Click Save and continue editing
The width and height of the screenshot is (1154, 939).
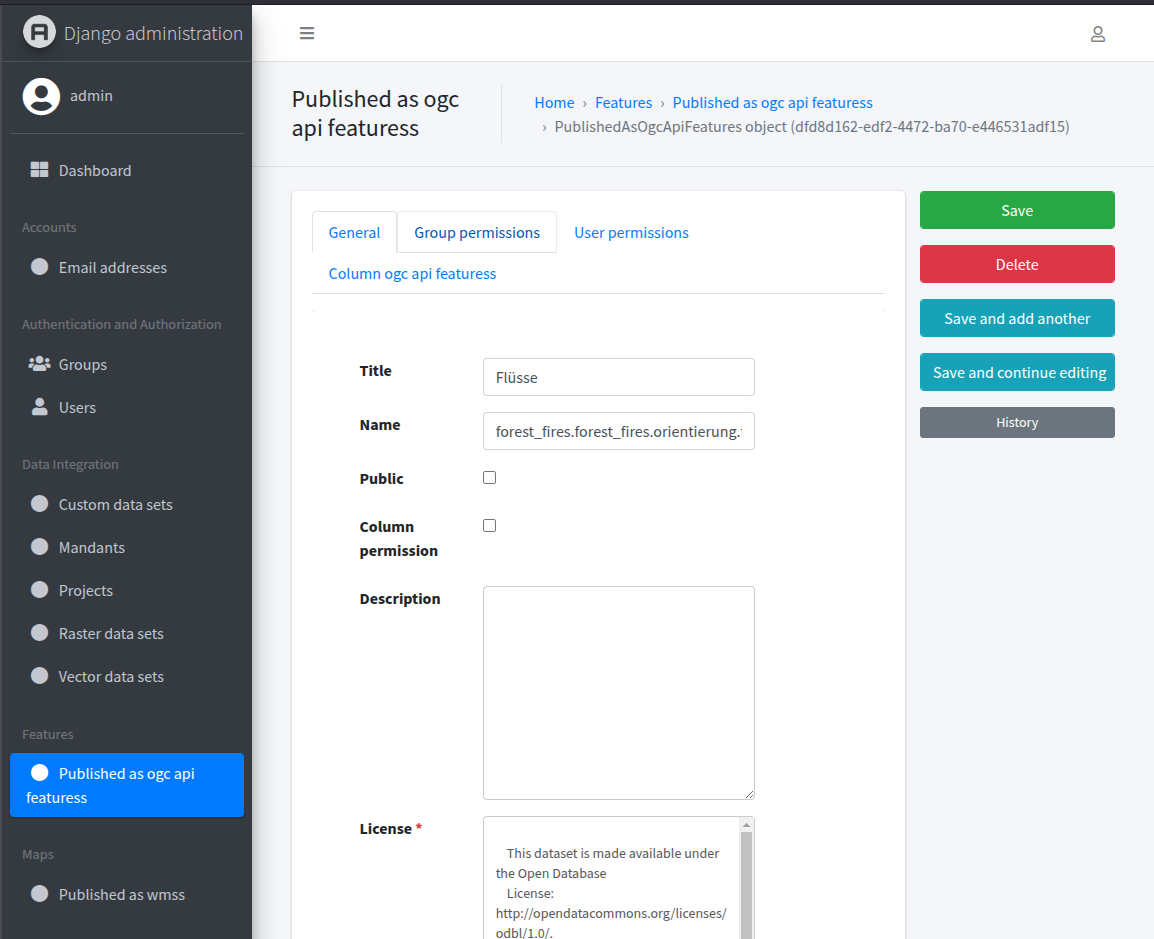1016,372
